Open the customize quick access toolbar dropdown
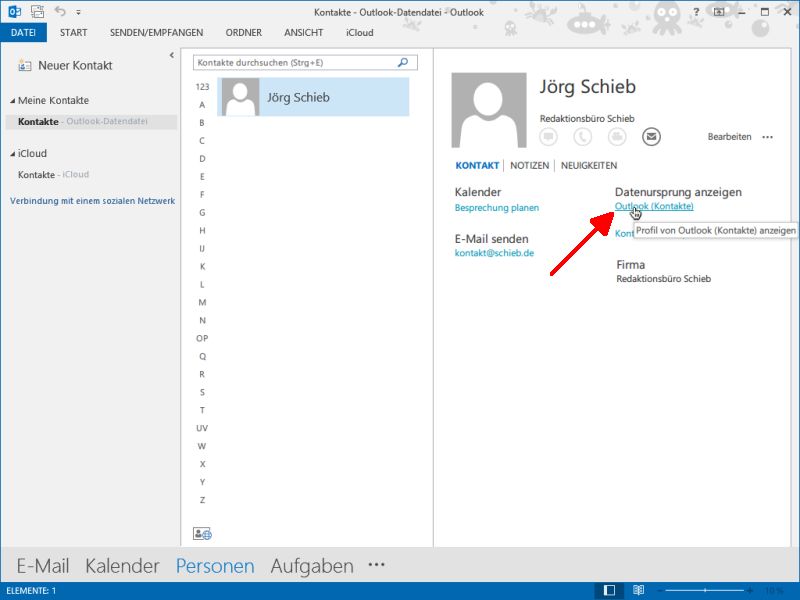The height and width of the screenshot is (600, 800). [x=79, y=12]
